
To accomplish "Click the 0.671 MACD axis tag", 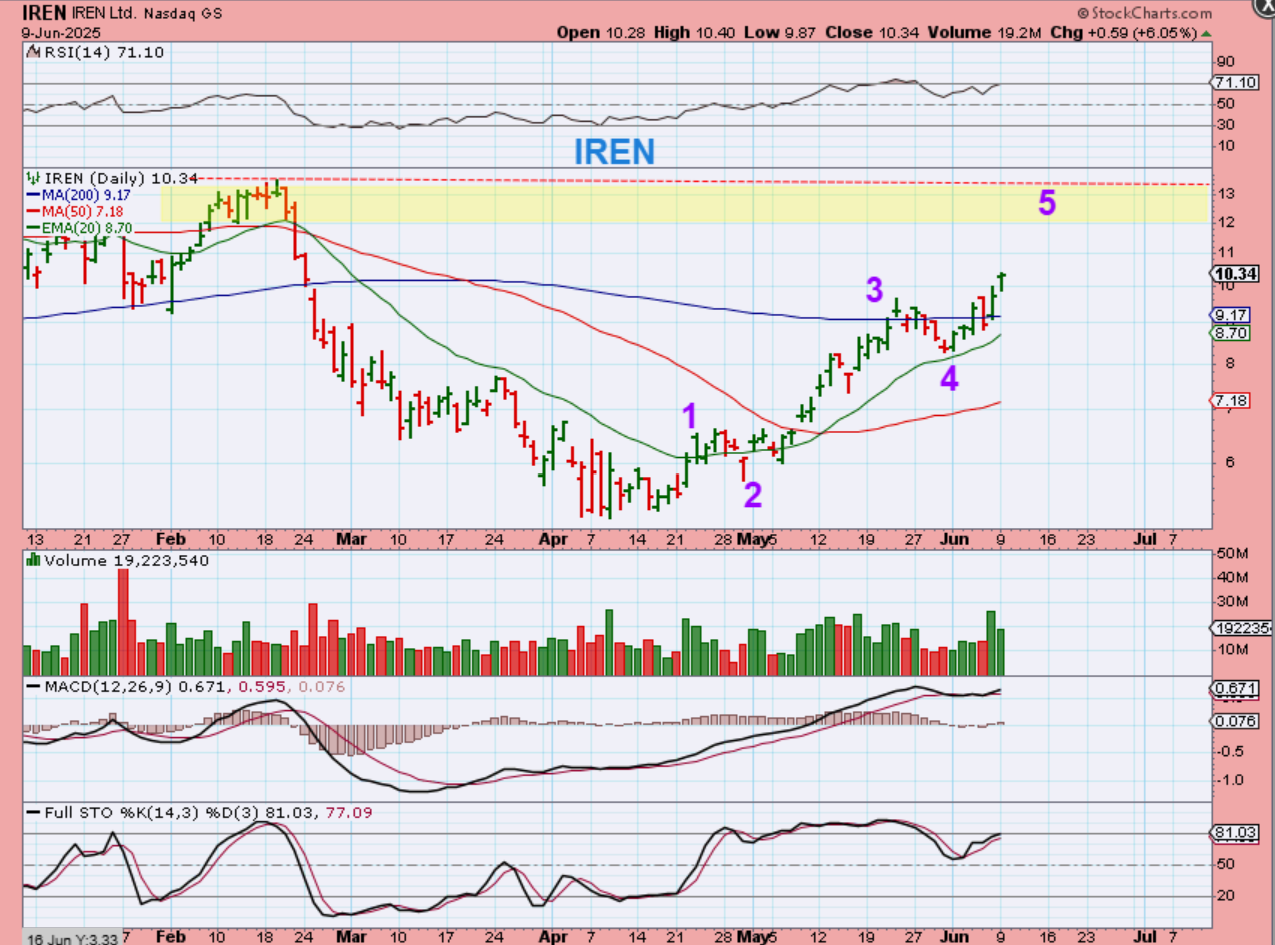I will pos(1233,689).
